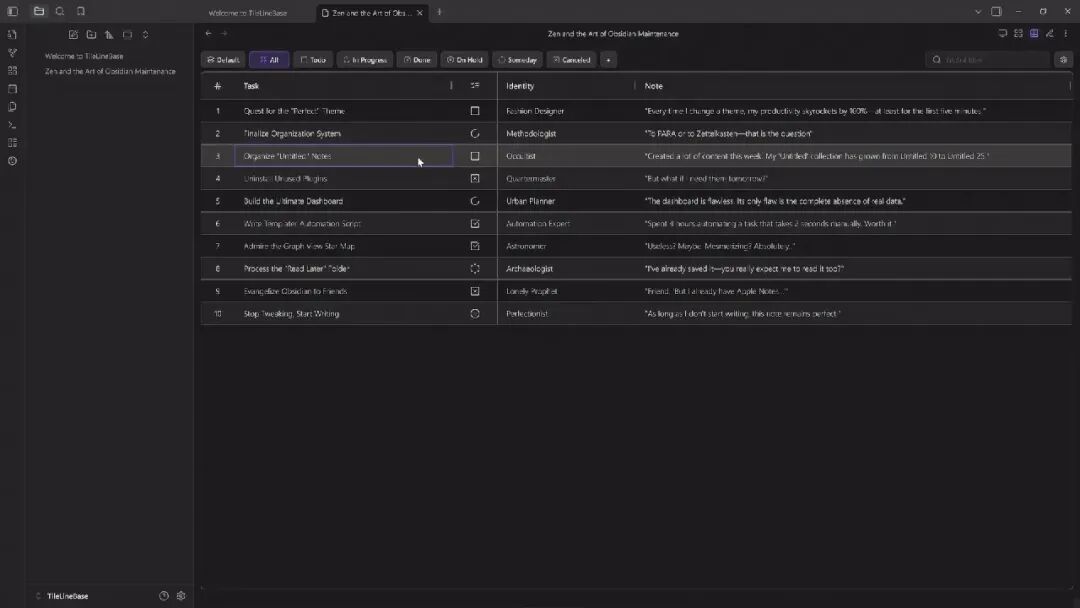Toggle status for Finalize Organization System
1080x608 pixels.
click(x=475, y=134)
